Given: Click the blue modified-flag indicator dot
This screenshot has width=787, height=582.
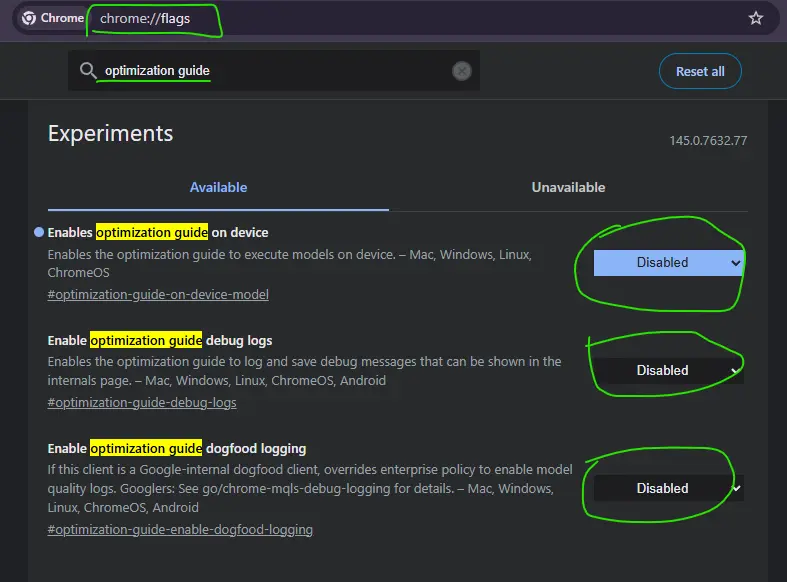Looking at the screenshot, I should click(39, 232).
